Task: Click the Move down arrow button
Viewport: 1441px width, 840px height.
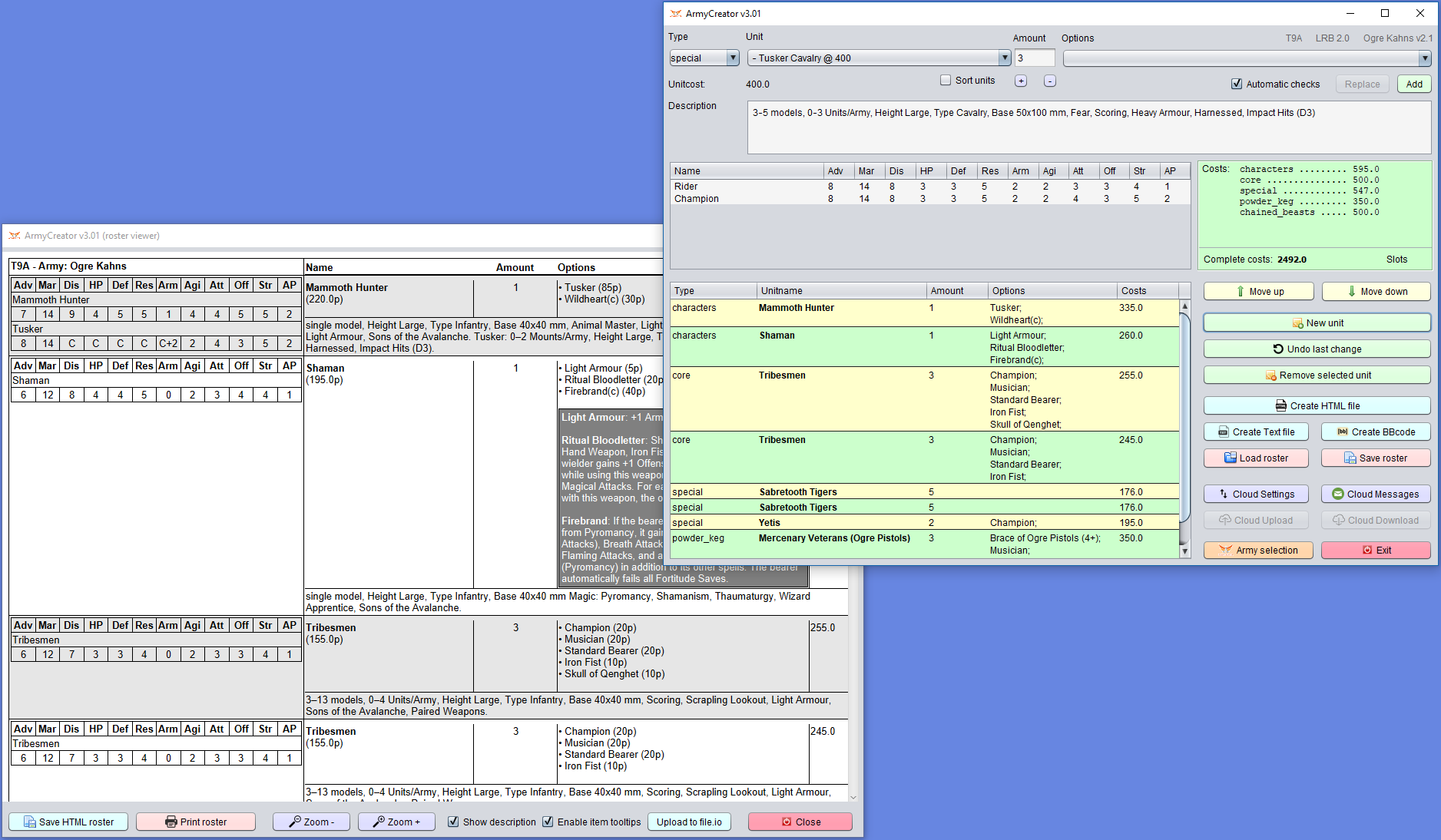Action: pos(1376,292)
